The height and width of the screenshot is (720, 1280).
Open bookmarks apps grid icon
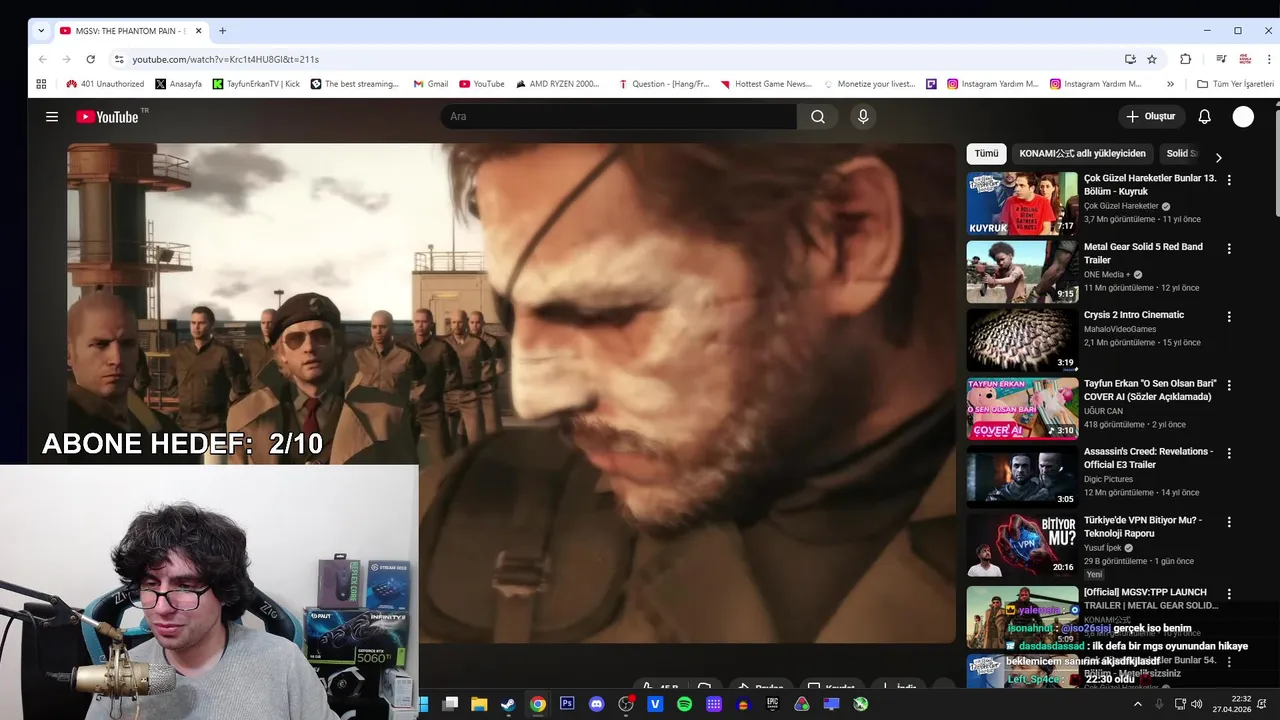(x=41, y=84)
